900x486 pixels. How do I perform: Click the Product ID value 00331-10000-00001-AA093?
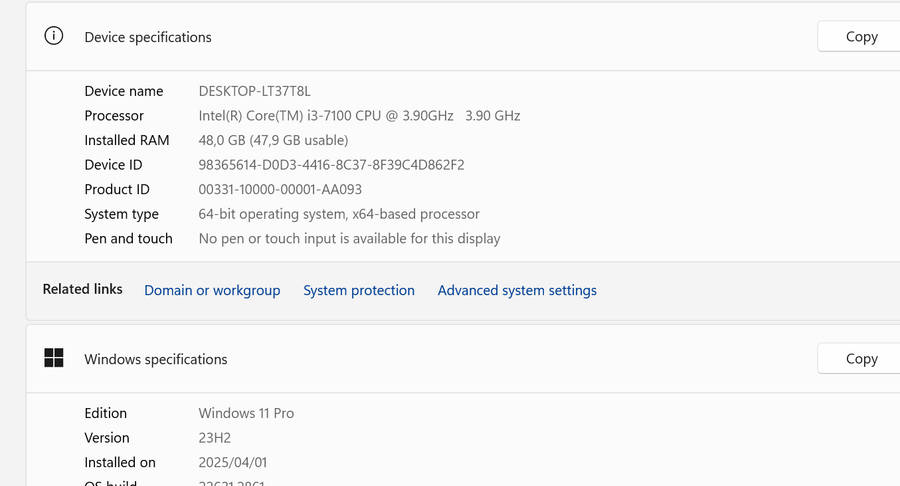click(280, 189)
